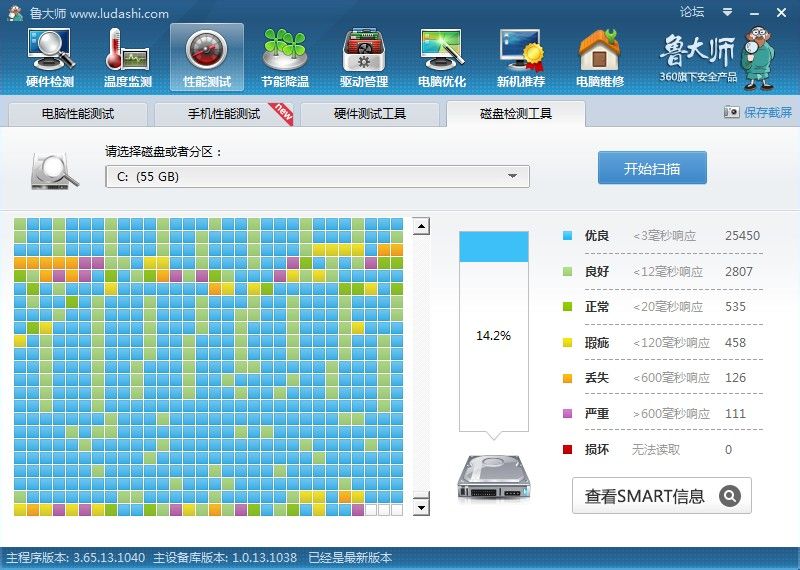
Task: Click the 126 count for 丢失
Action: (x=735, y=378)
